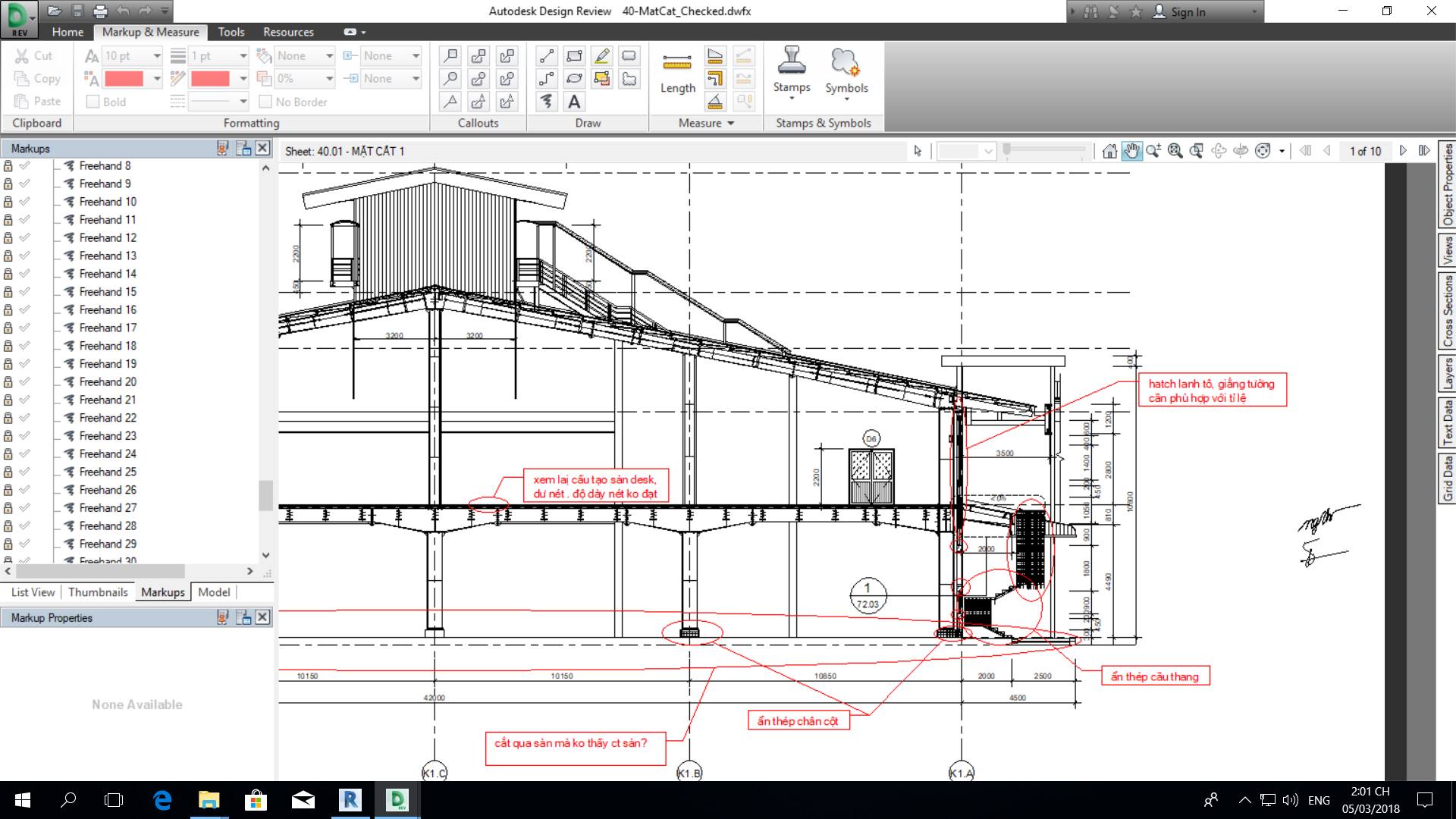Lock the Freehand 15 markup

click(x=7, y=291)
